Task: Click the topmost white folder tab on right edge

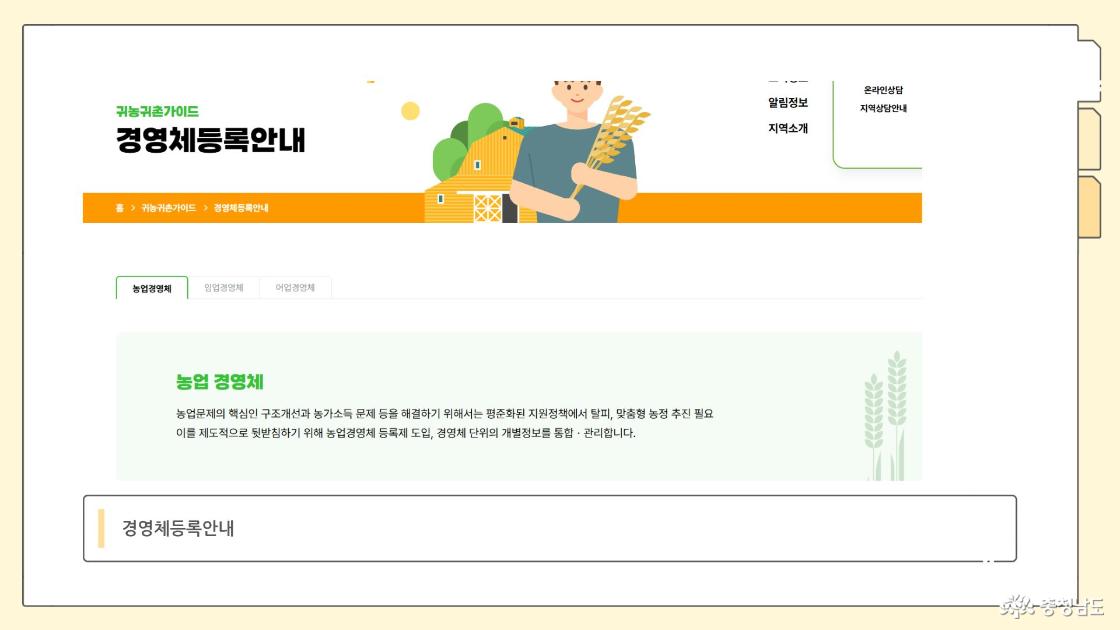Action: [1089, 71]
